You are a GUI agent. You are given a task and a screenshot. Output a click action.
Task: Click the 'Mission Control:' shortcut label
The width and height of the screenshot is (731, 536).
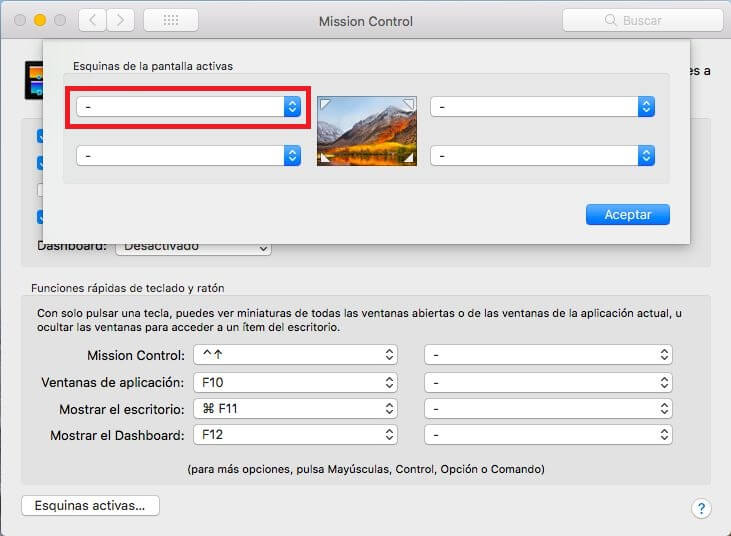[136, 356]
